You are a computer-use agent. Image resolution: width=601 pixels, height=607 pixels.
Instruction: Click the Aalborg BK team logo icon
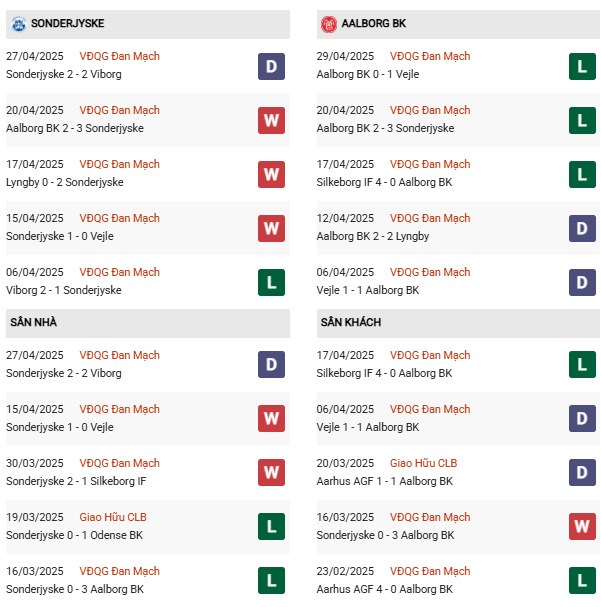(329, 23)
